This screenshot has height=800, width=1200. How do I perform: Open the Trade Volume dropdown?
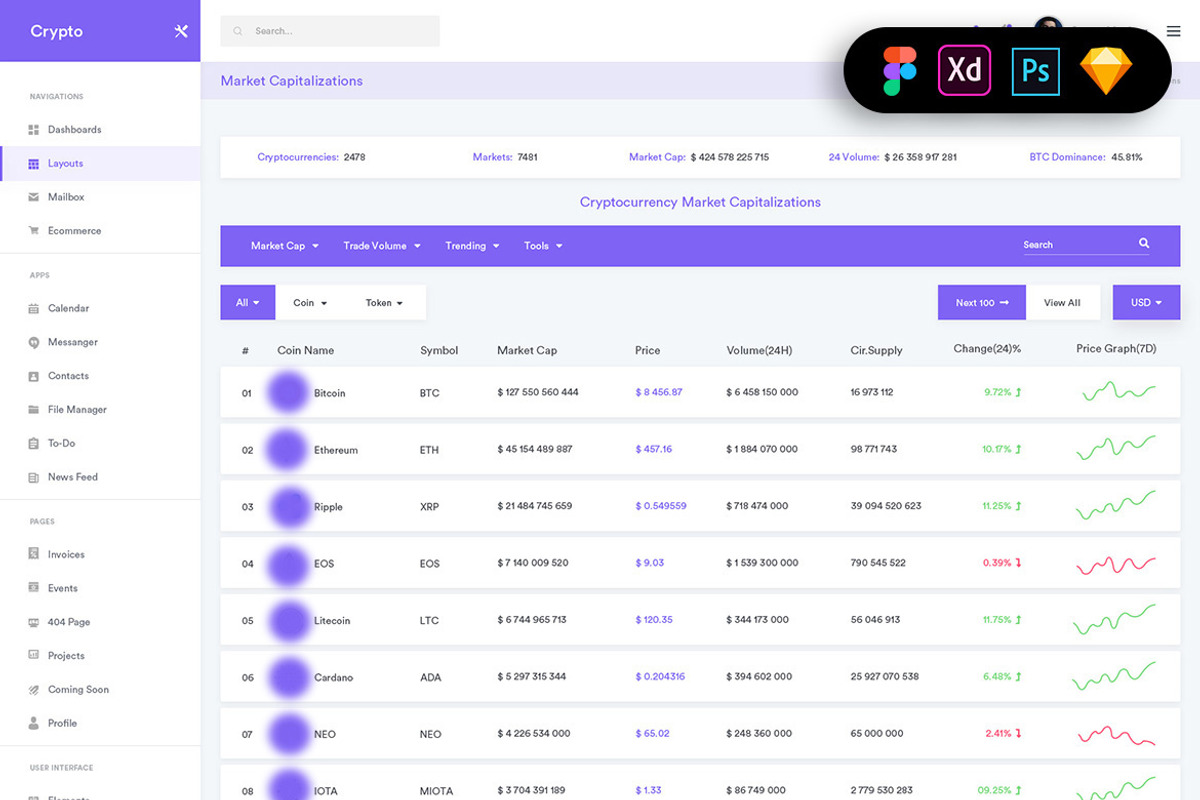[381, 246]
